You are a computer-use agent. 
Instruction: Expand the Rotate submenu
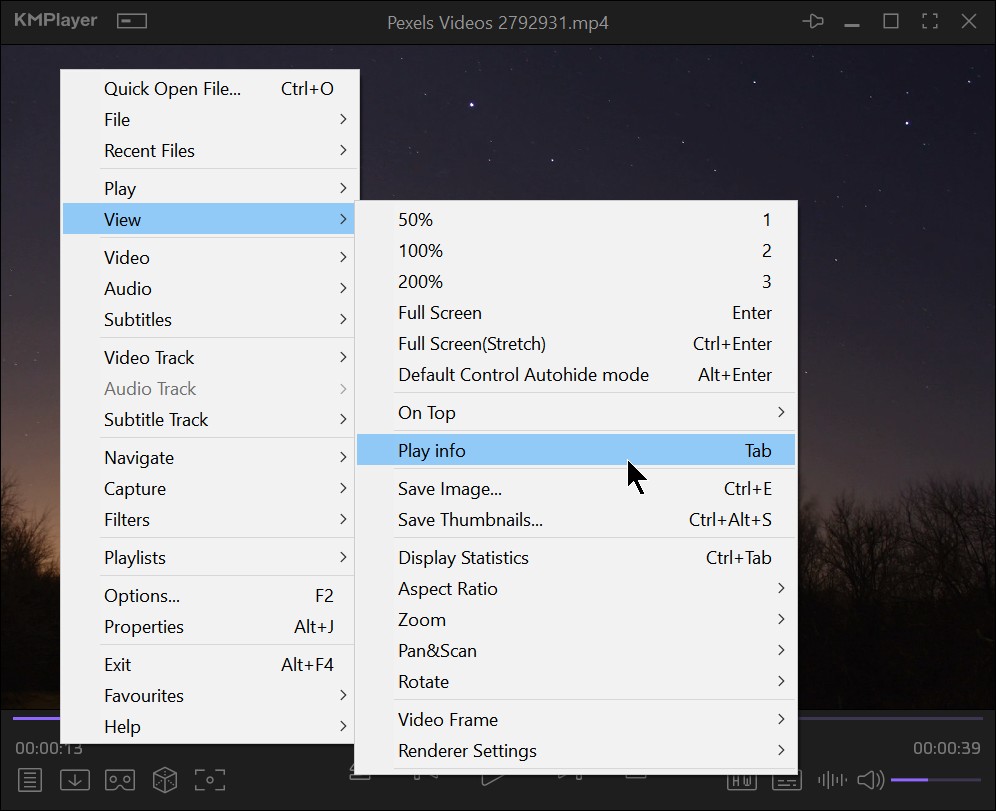click(x=423, y=681)
